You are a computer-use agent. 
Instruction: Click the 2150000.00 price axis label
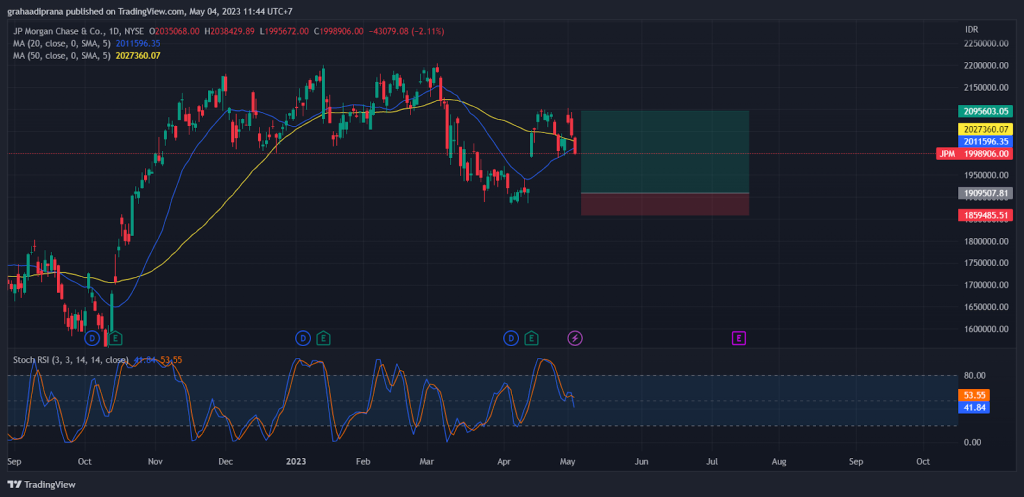point(986,88)
